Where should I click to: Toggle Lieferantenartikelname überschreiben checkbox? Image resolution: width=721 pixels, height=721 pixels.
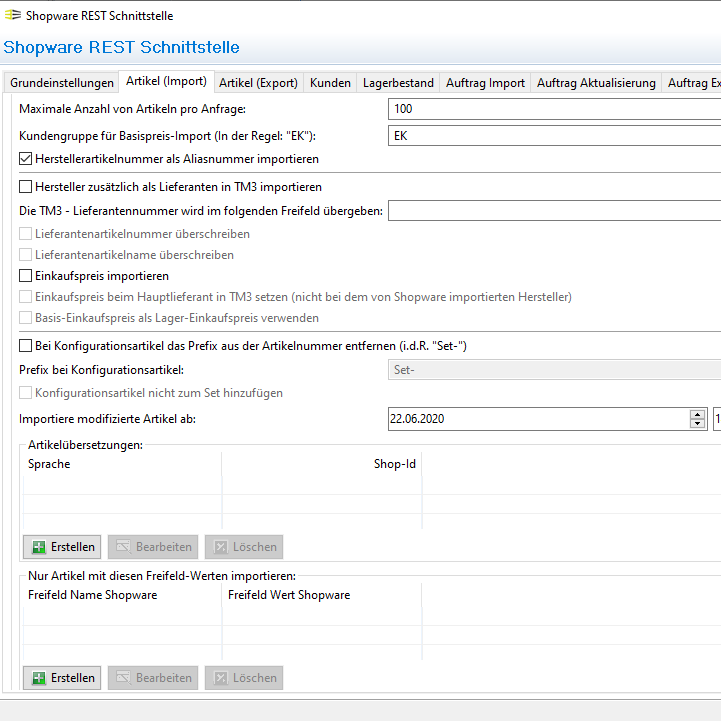tap(25, 255)
